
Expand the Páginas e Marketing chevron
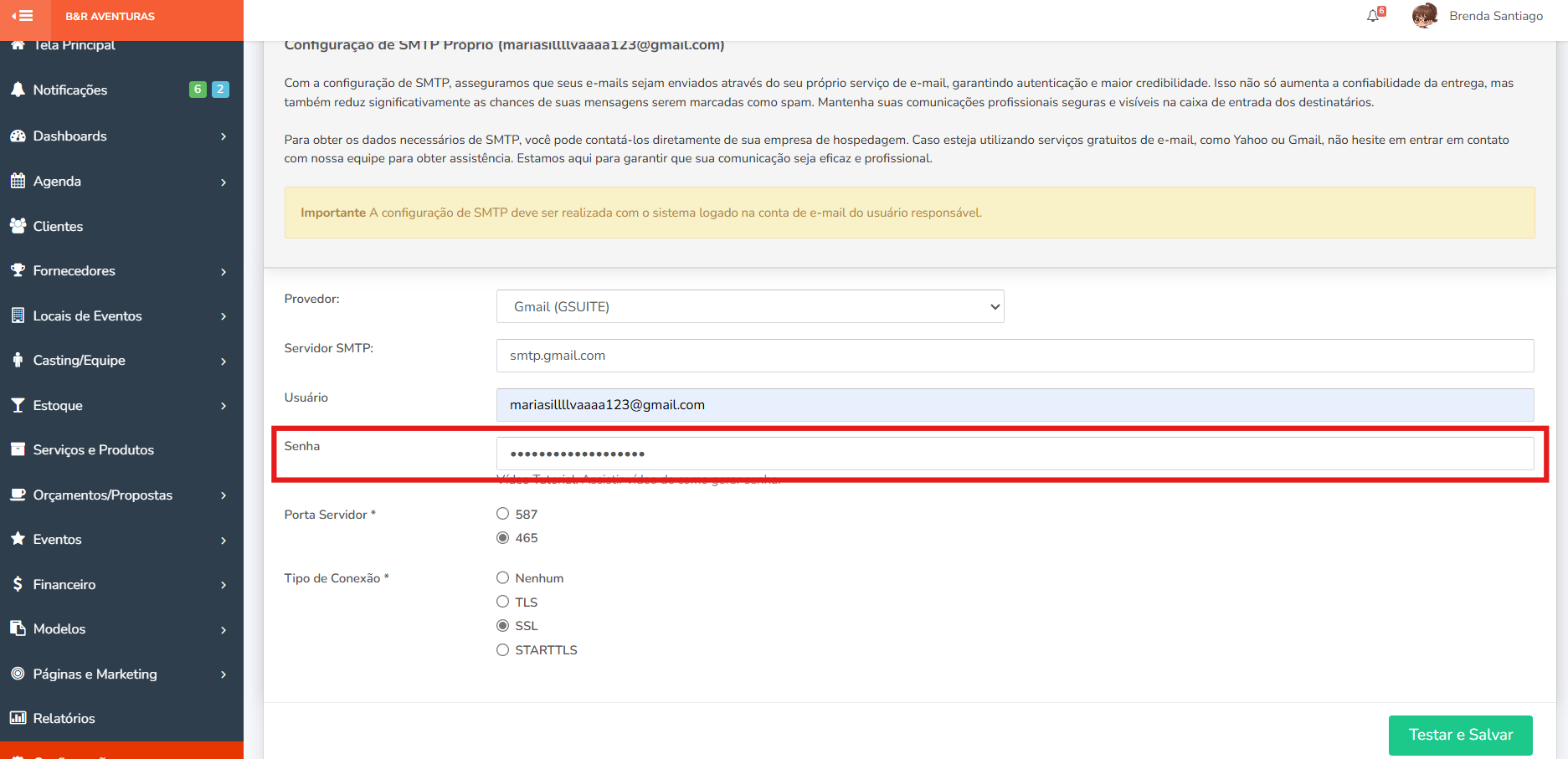pyautogui.click(x=224, y=674)
